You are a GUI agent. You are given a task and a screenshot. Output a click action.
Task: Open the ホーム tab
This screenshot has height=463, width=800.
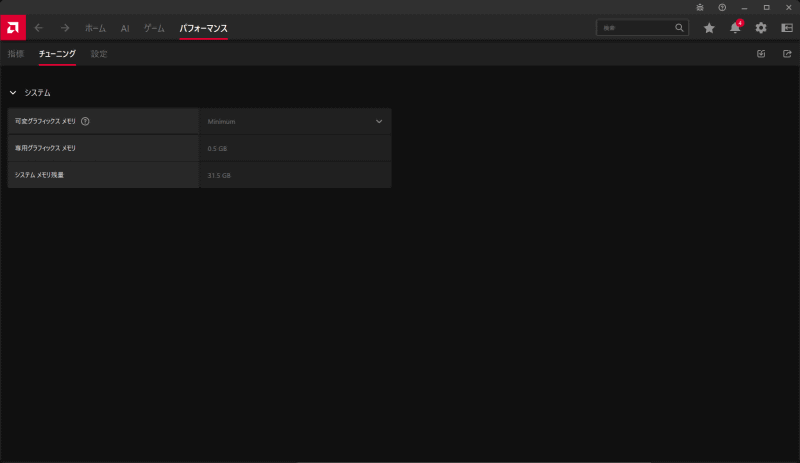(x=95, y=29)
